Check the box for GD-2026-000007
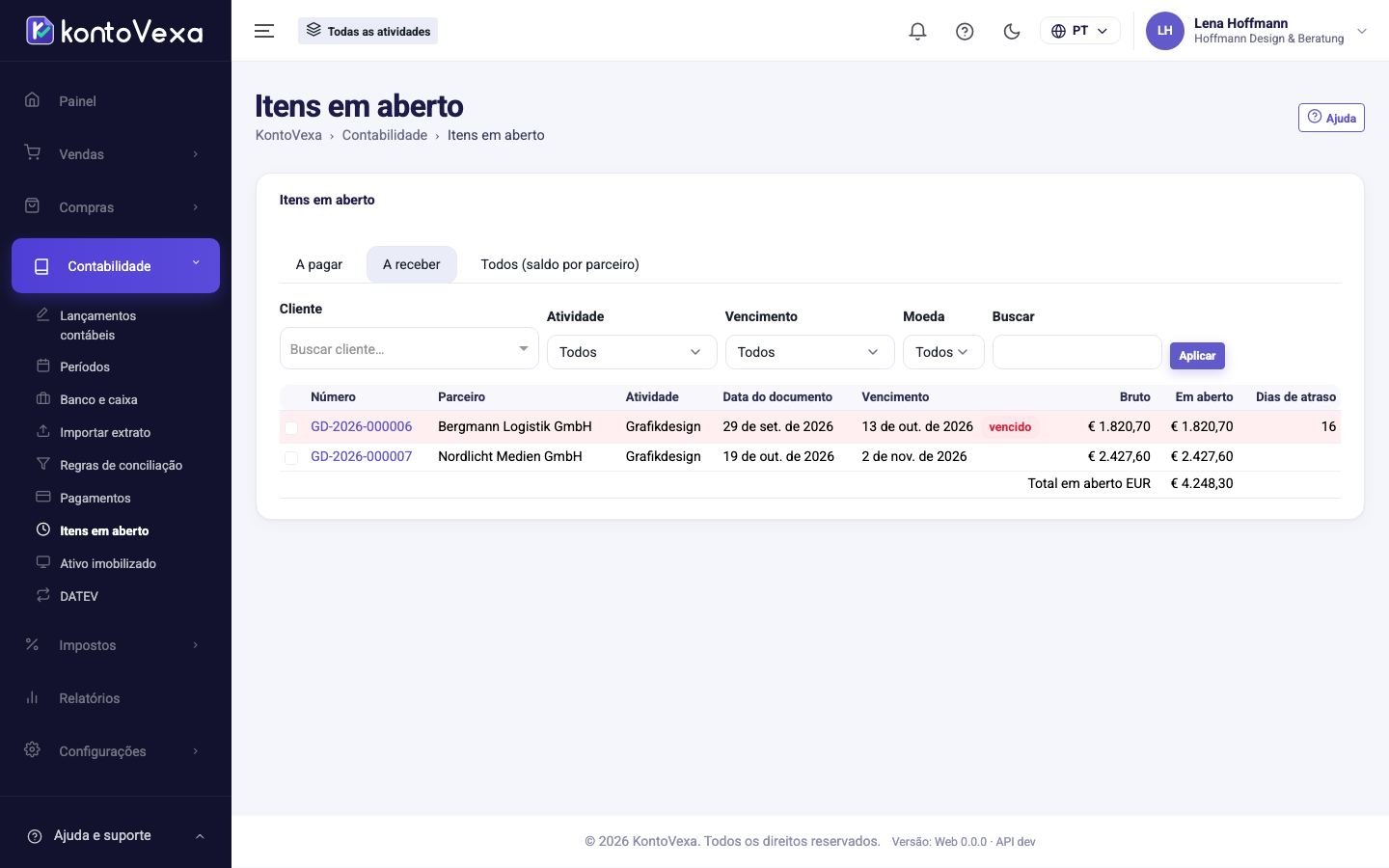Viewport: 1389px width, 868px height. [x=291, y=457]
